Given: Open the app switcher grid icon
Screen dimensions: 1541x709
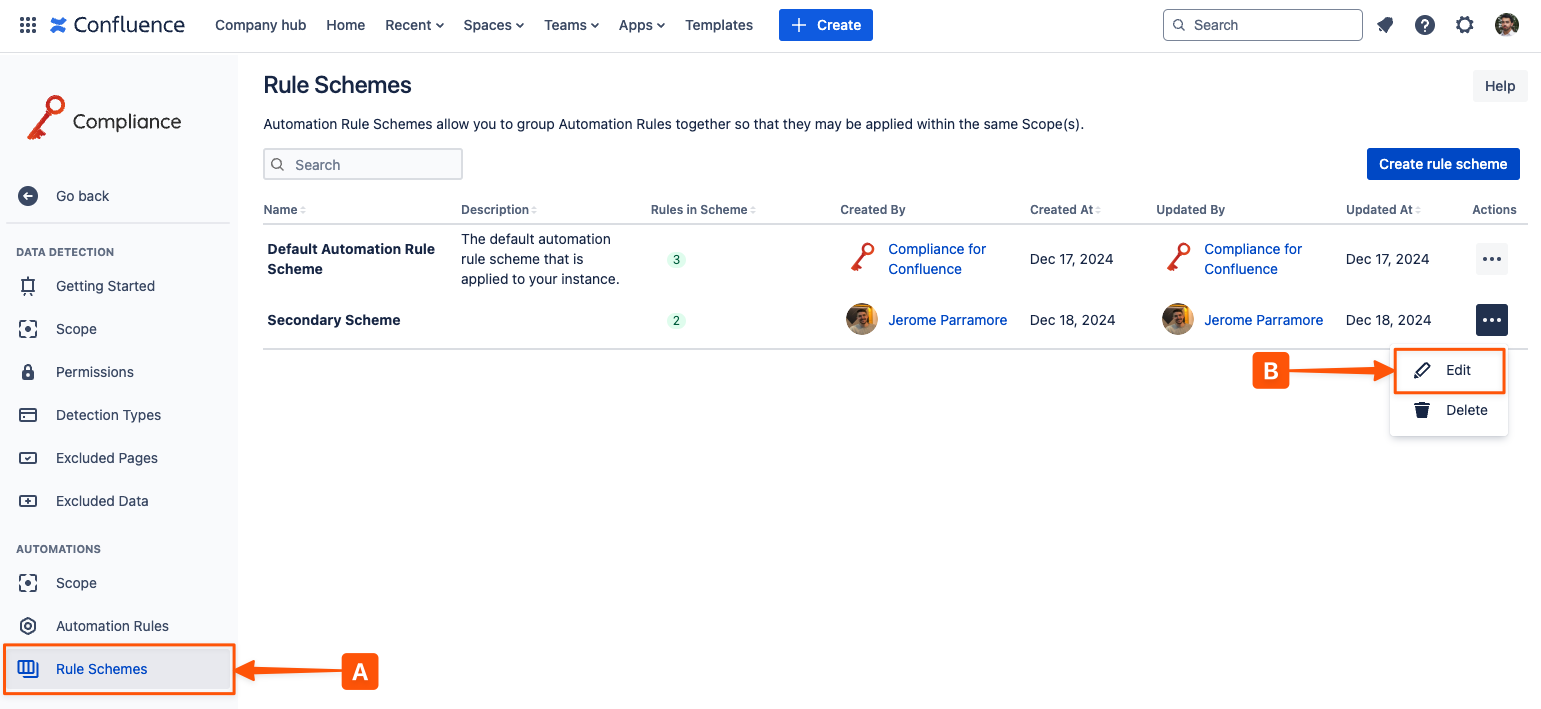Looking at the screenshot, I should pos(28,25).
